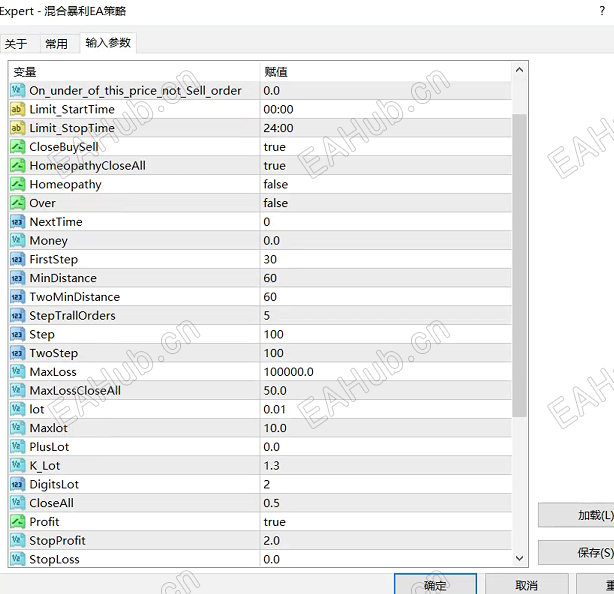This screenshot has width=614, height=594.
Task: Click the Limit_StartTime value 00:00
Action: point(278,109)
